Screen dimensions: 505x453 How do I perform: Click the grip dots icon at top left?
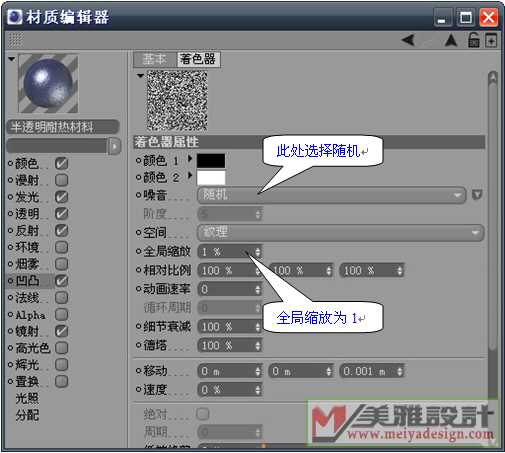pos(16,40)
